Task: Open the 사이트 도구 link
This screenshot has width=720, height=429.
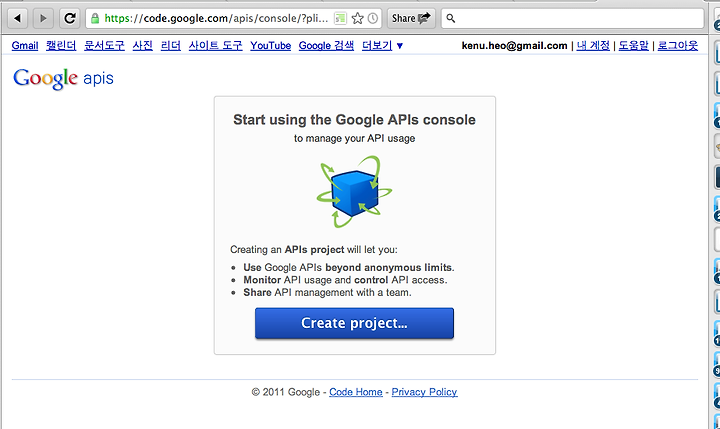Action: click(215, 45)
